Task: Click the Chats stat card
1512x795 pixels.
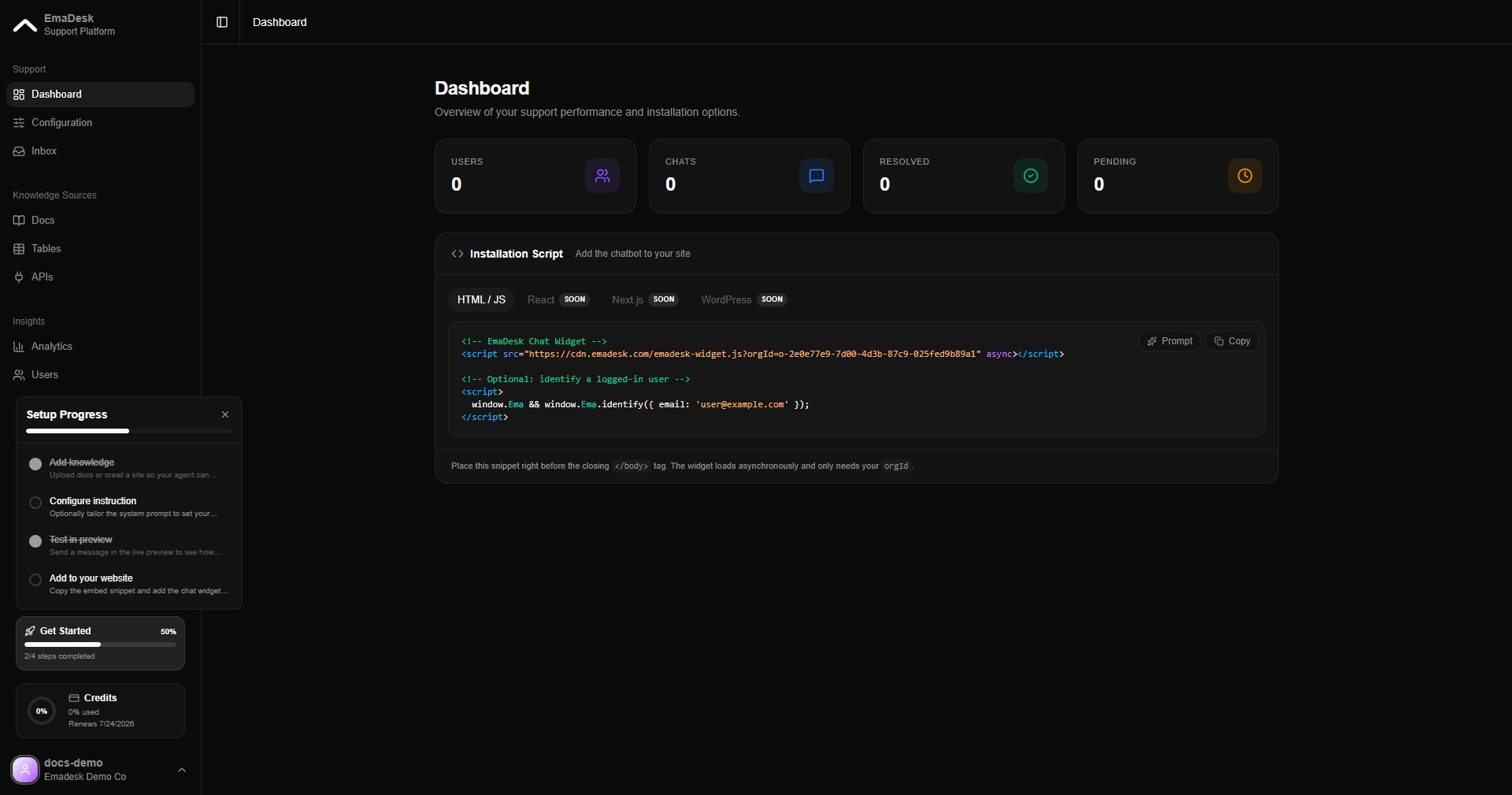Action: tap(750, 176)
